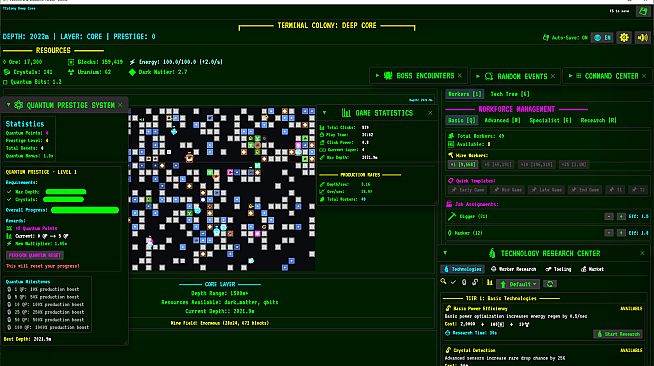Click the Crystals requirement progress bar
The width and height of the screenshot is (654, 366).
[63, 200]
